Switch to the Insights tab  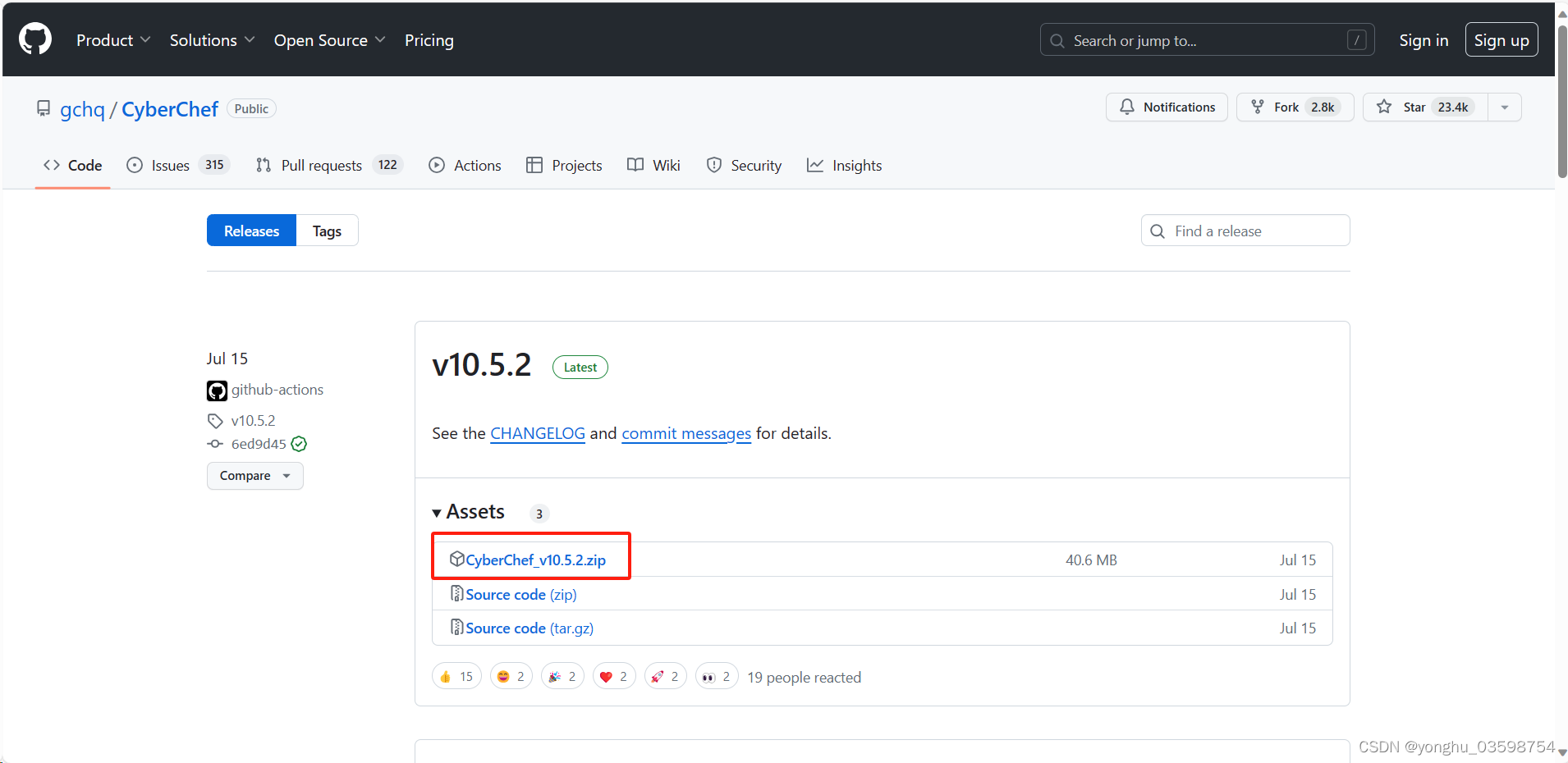point(844,166)
